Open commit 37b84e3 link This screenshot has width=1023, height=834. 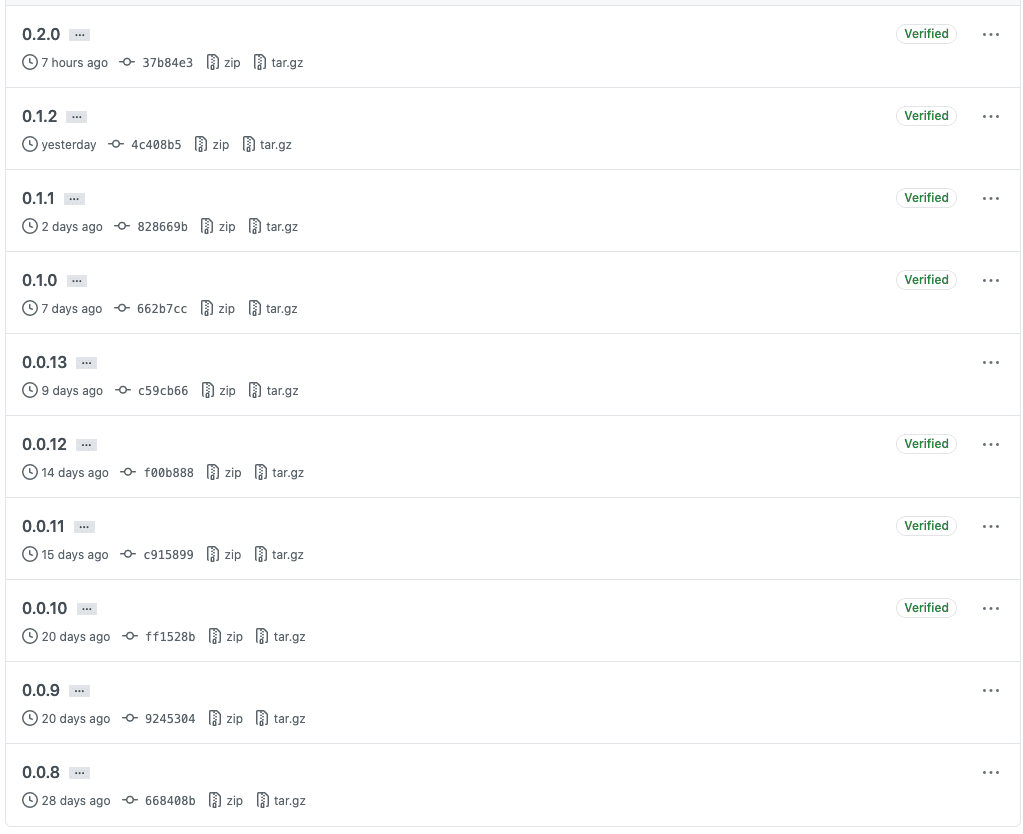click(x=168, y=63)
